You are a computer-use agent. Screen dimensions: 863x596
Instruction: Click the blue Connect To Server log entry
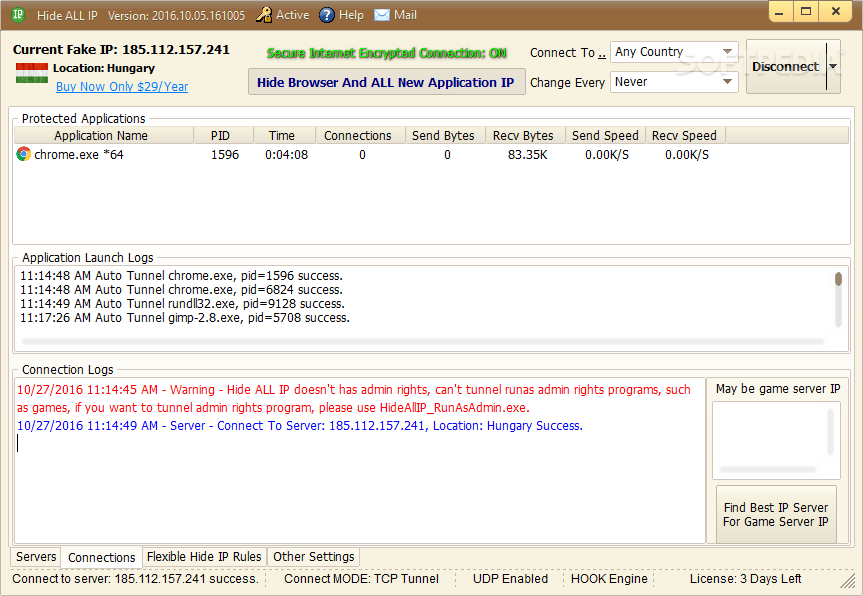click(x=300, y=425)
